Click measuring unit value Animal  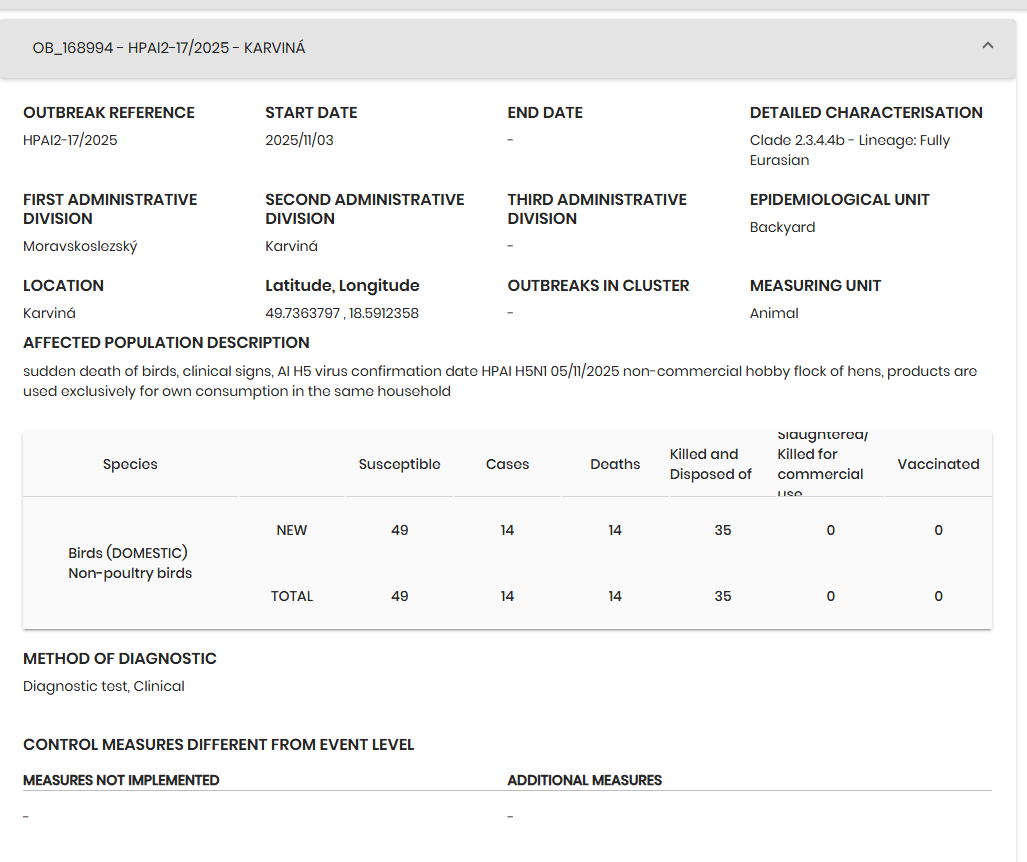pos(774,313)
